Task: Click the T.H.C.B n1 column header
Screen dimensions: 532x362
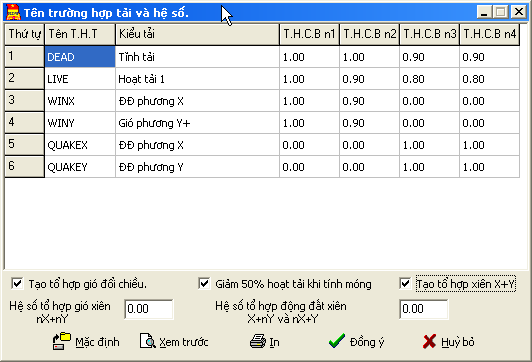Action: [x=309, y=34]
